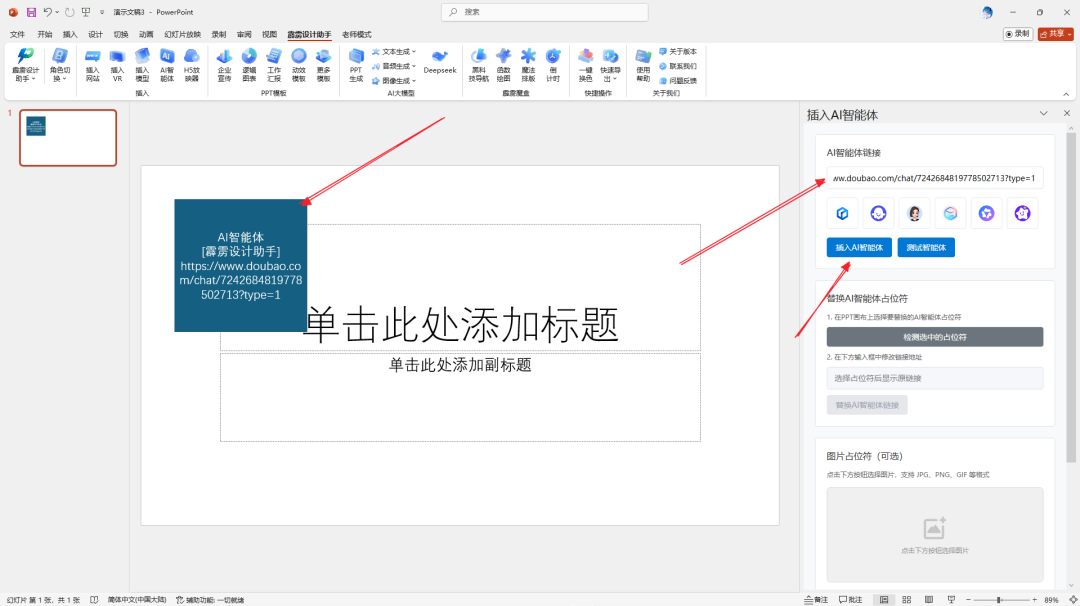This screenshot has height=606, width=1080.
Task: Switch to the 幻灯片放映 ribbon tab
Action: pyautogui.click(x=183, y=34)
